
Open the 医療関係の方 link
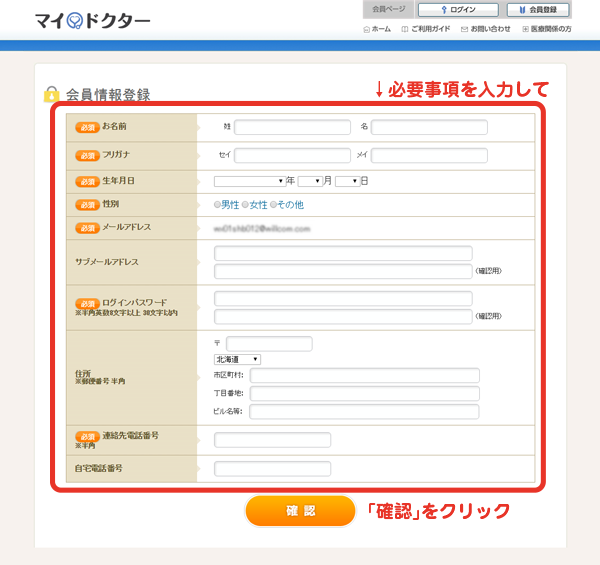click(551, 29)
